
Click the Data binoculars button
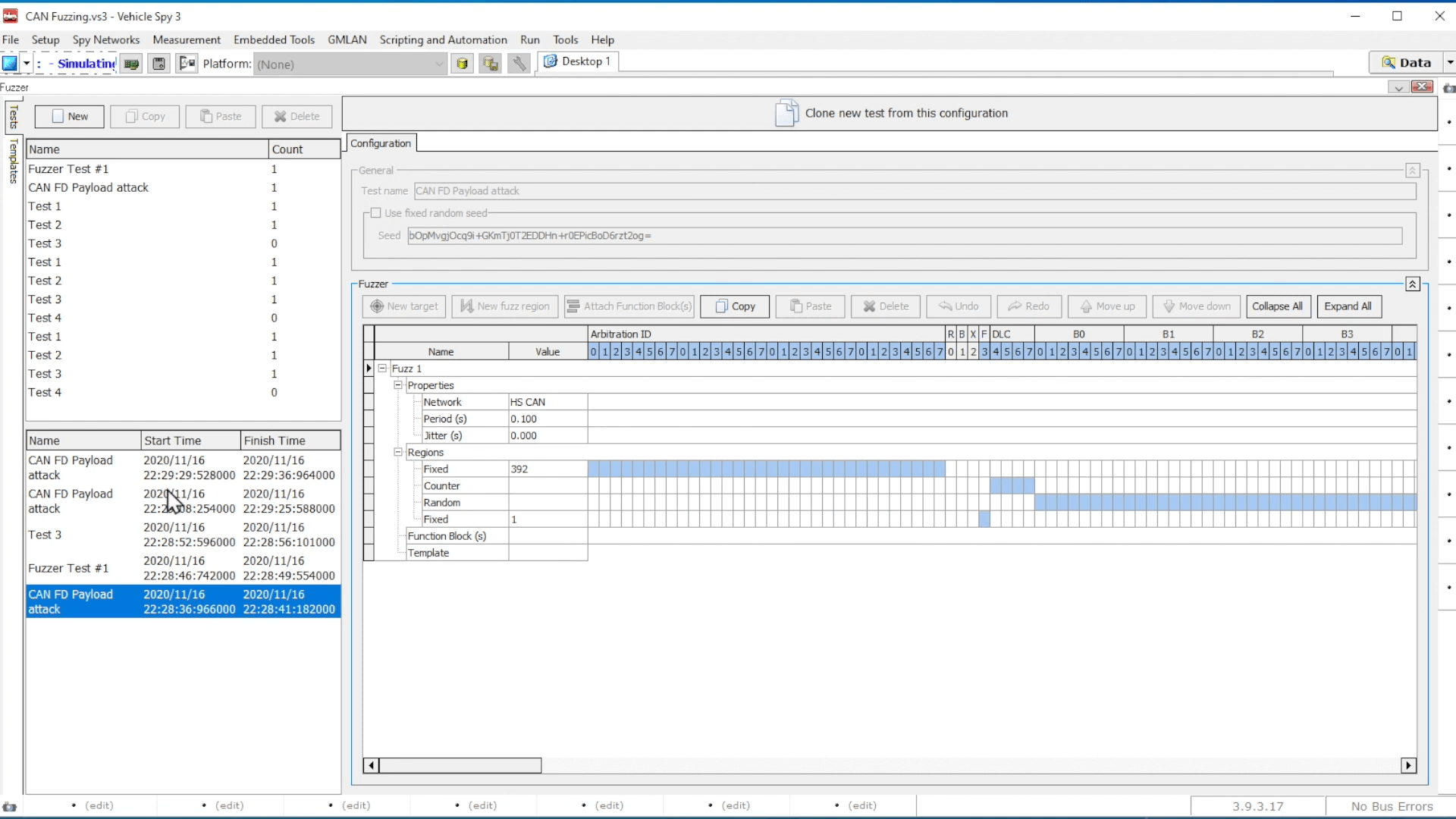(x=1406, y=63)
